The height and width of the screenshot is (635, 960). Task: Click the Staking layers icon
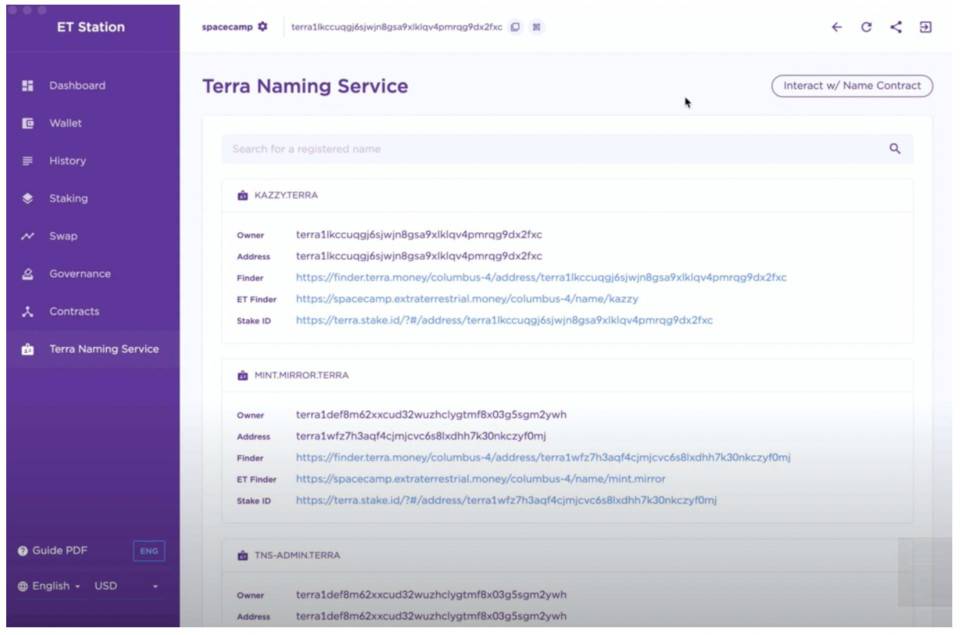[x=28, y=198]
